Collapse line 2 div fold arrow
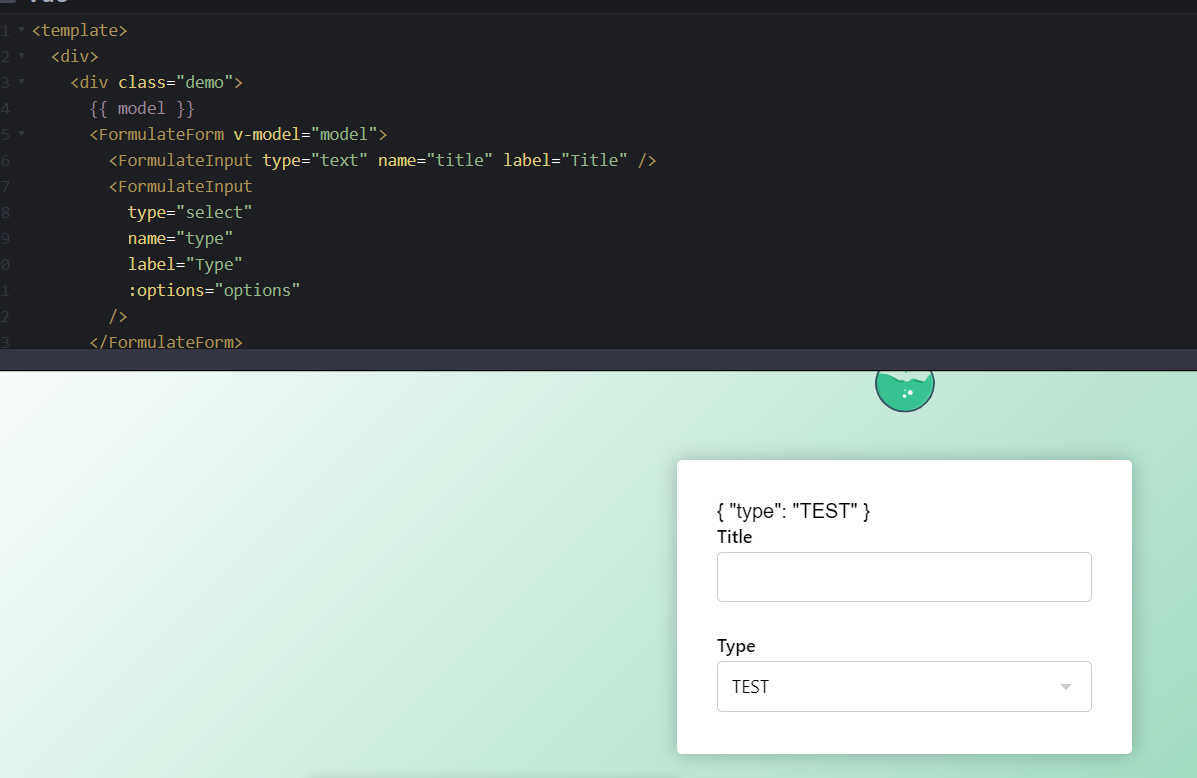This screenshot has height=778, width=1197. pos(21,56)
